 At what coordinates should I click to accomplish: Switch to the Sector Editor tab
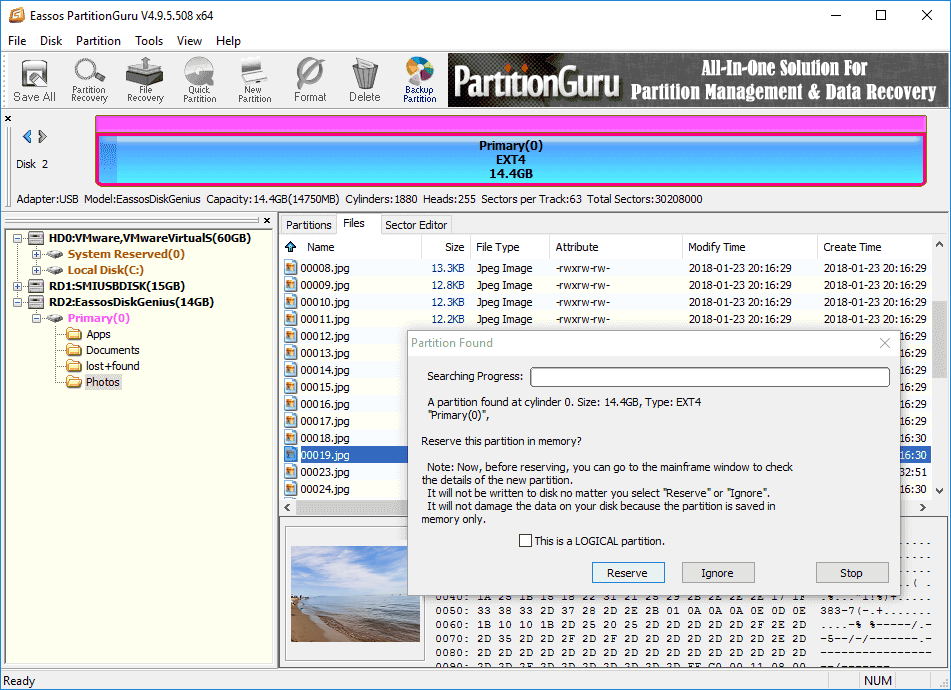416,224
